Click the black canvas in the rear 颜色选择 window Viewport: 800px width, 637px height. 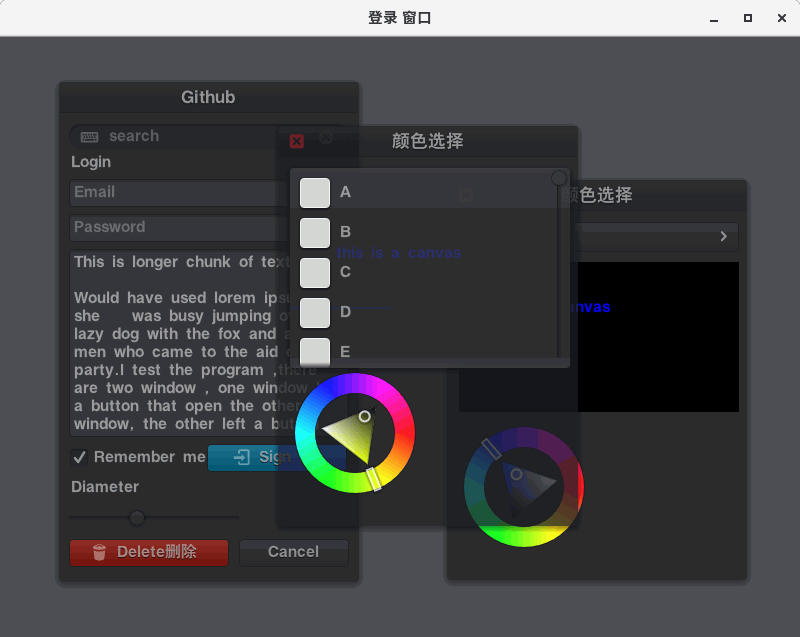pos(599,337)
